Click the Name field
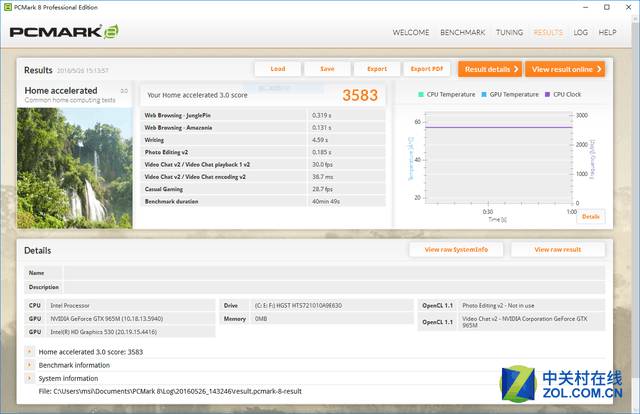Viewport: 640px width, 414px height. (334, 273)
